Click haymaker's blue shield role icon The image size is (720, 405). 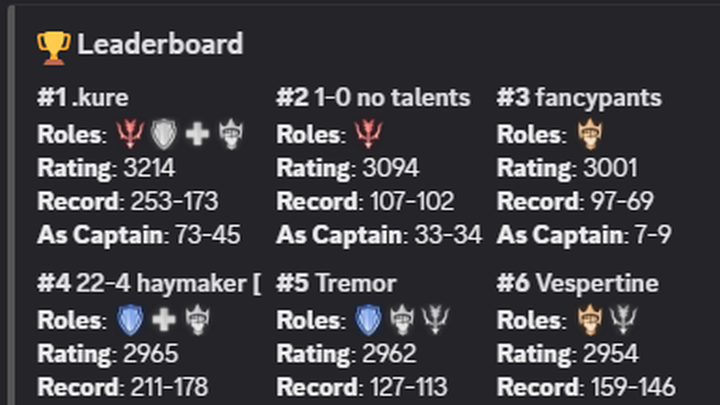[x=130, y=320]
